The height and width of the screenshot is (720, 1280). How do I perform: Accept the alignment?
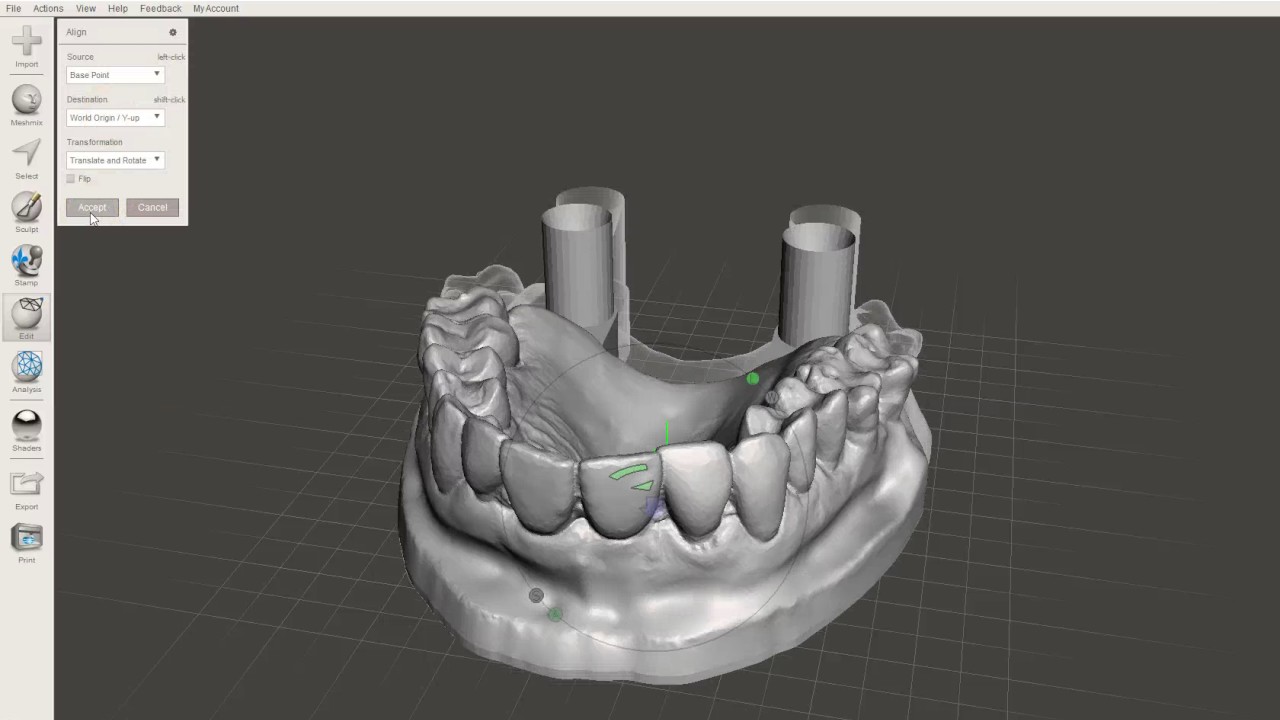click(92, 207)
